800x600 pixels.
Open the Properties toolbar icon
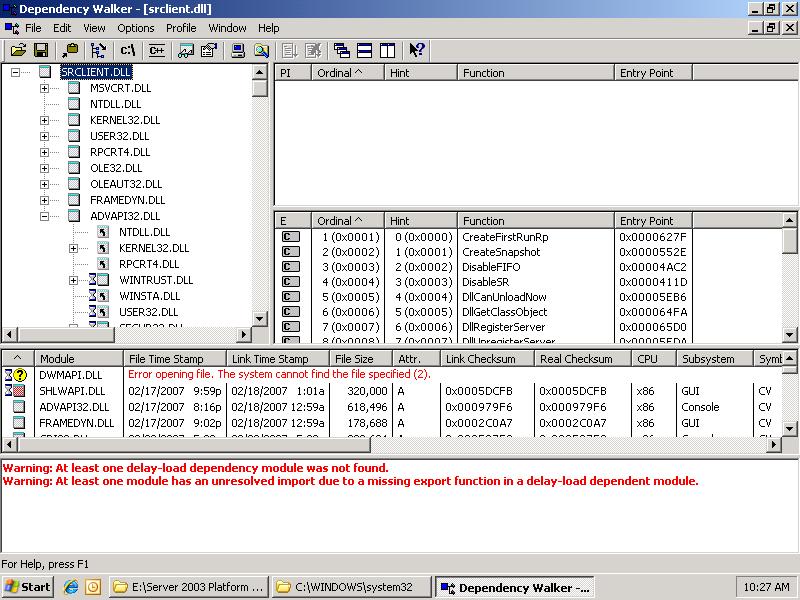tap(209, 50)
